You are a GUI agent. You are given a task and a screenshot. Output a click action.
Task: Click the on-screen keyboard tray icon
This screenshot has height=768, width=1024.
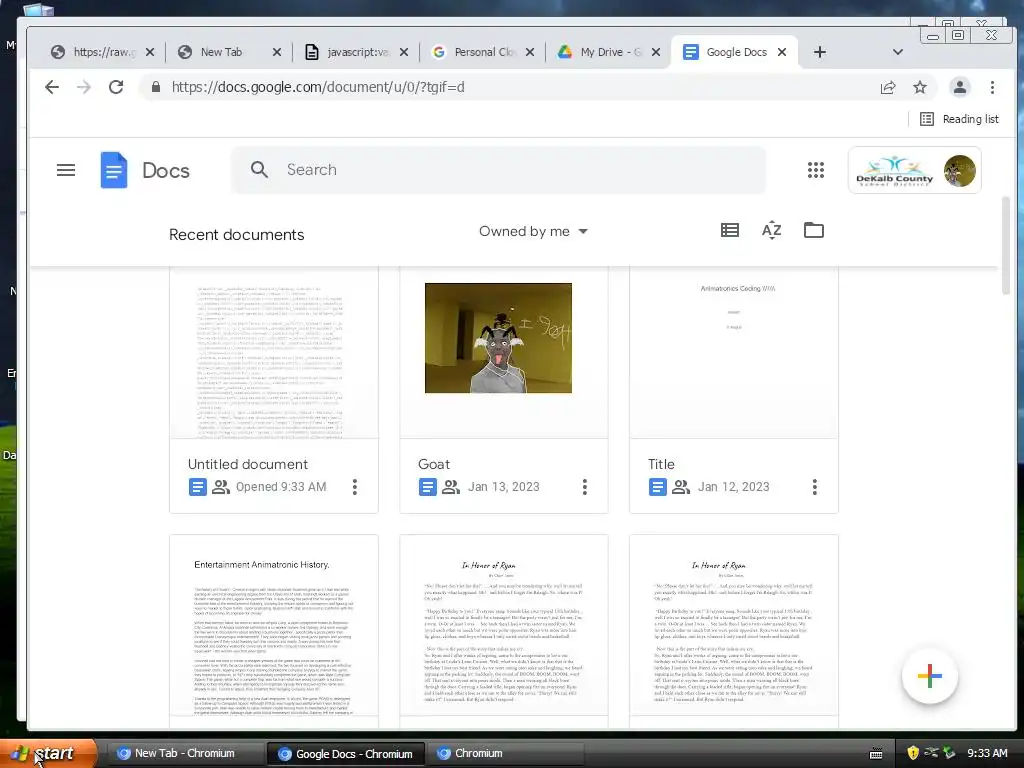(876, 754)
